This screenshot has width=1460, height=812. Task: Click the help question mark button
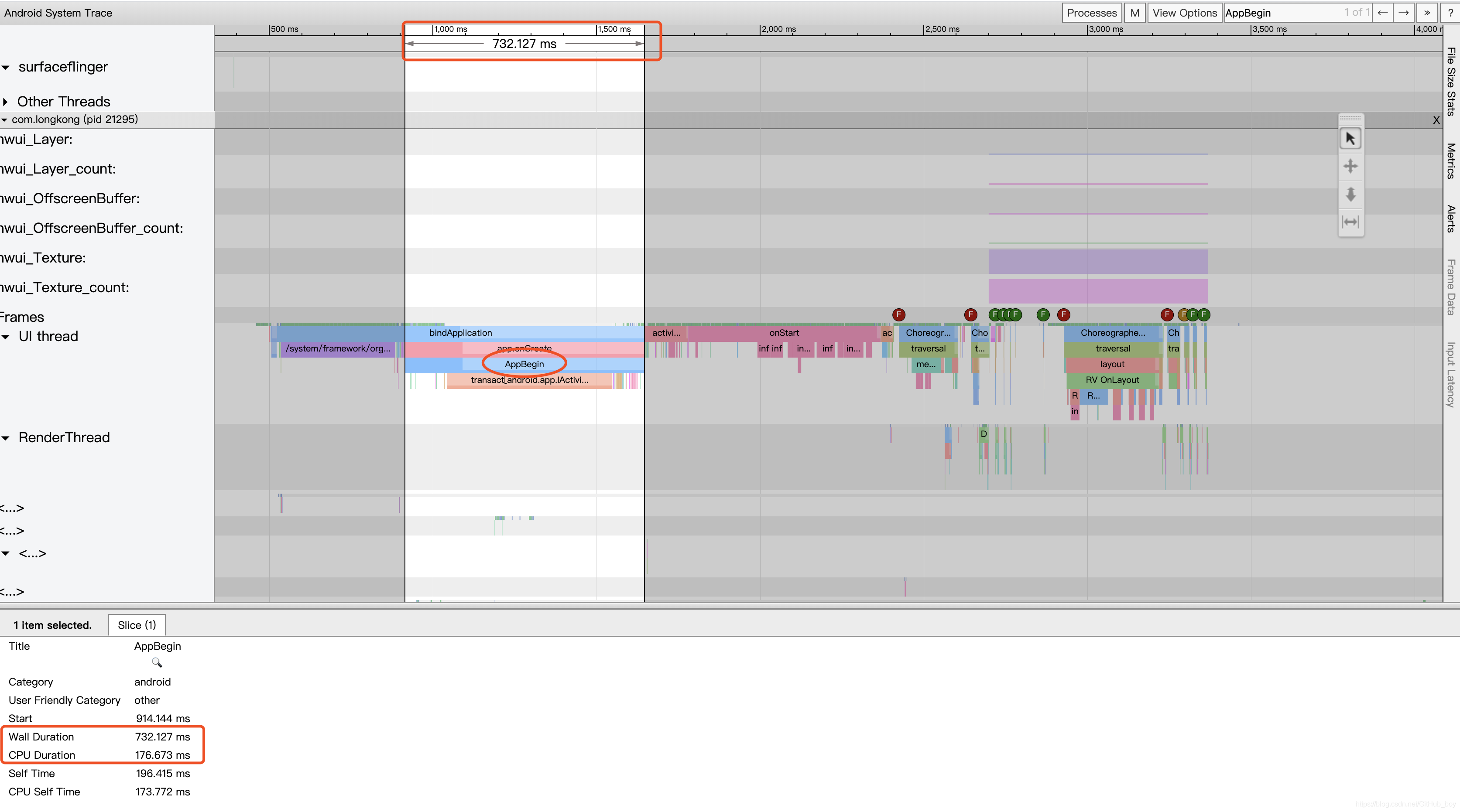1450,13
